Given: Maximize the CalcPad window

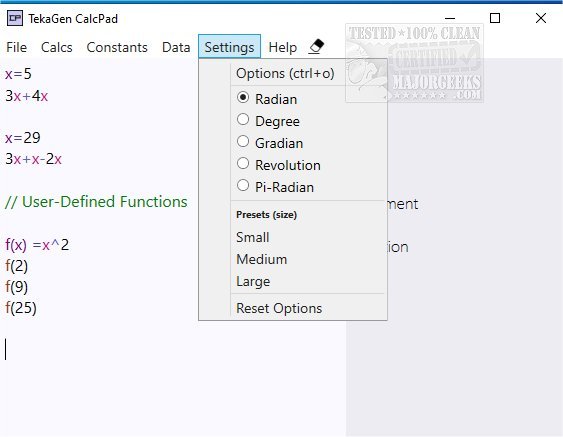Looking at the screenshot, I should point(495,18).
